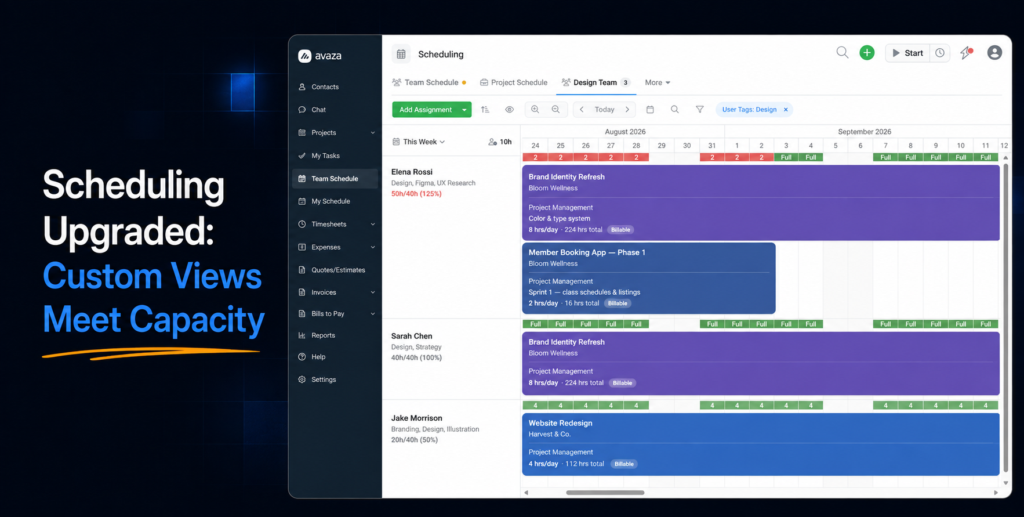Select Team Schedule in sidebar
The width and height of the screenshot is (1024, 517).
[334, 179]
